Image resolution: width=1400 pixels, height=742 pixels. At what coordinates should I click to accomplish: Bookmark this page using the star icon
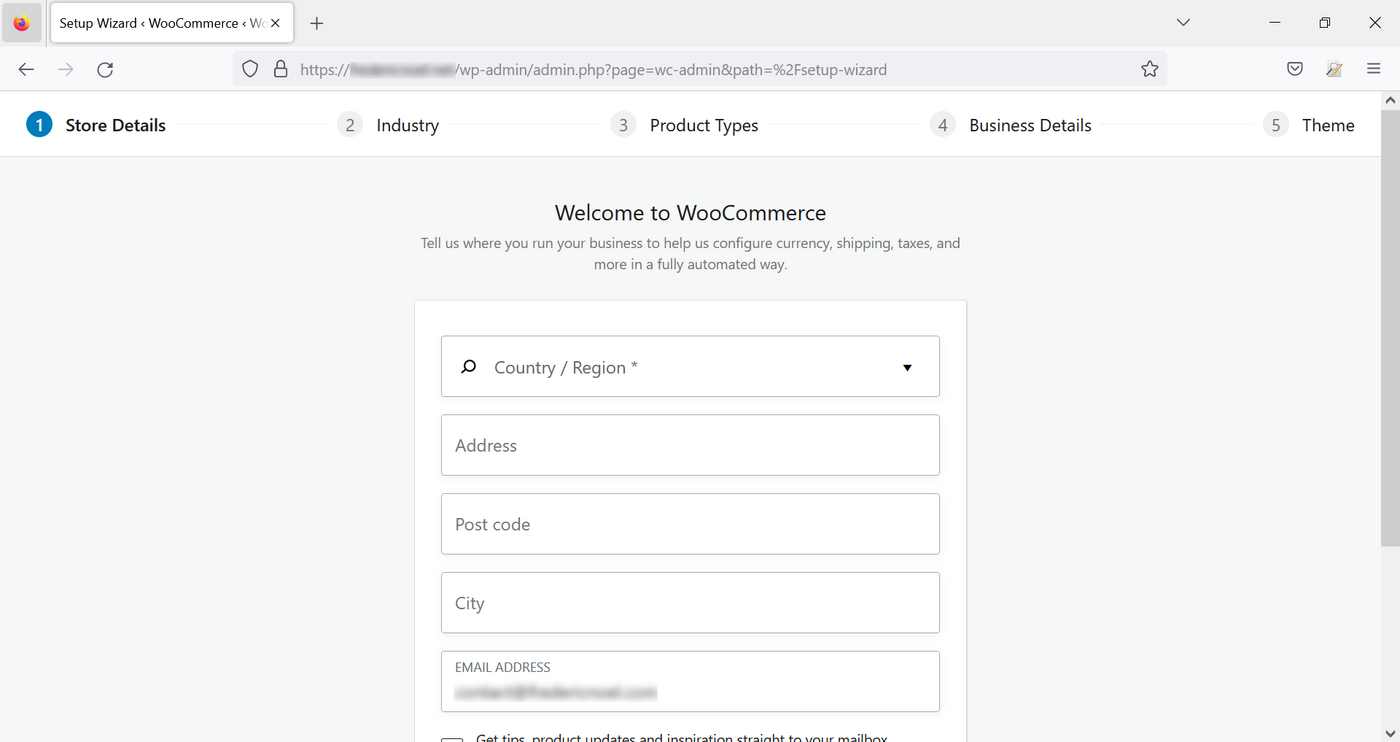tap(1149, 69)
